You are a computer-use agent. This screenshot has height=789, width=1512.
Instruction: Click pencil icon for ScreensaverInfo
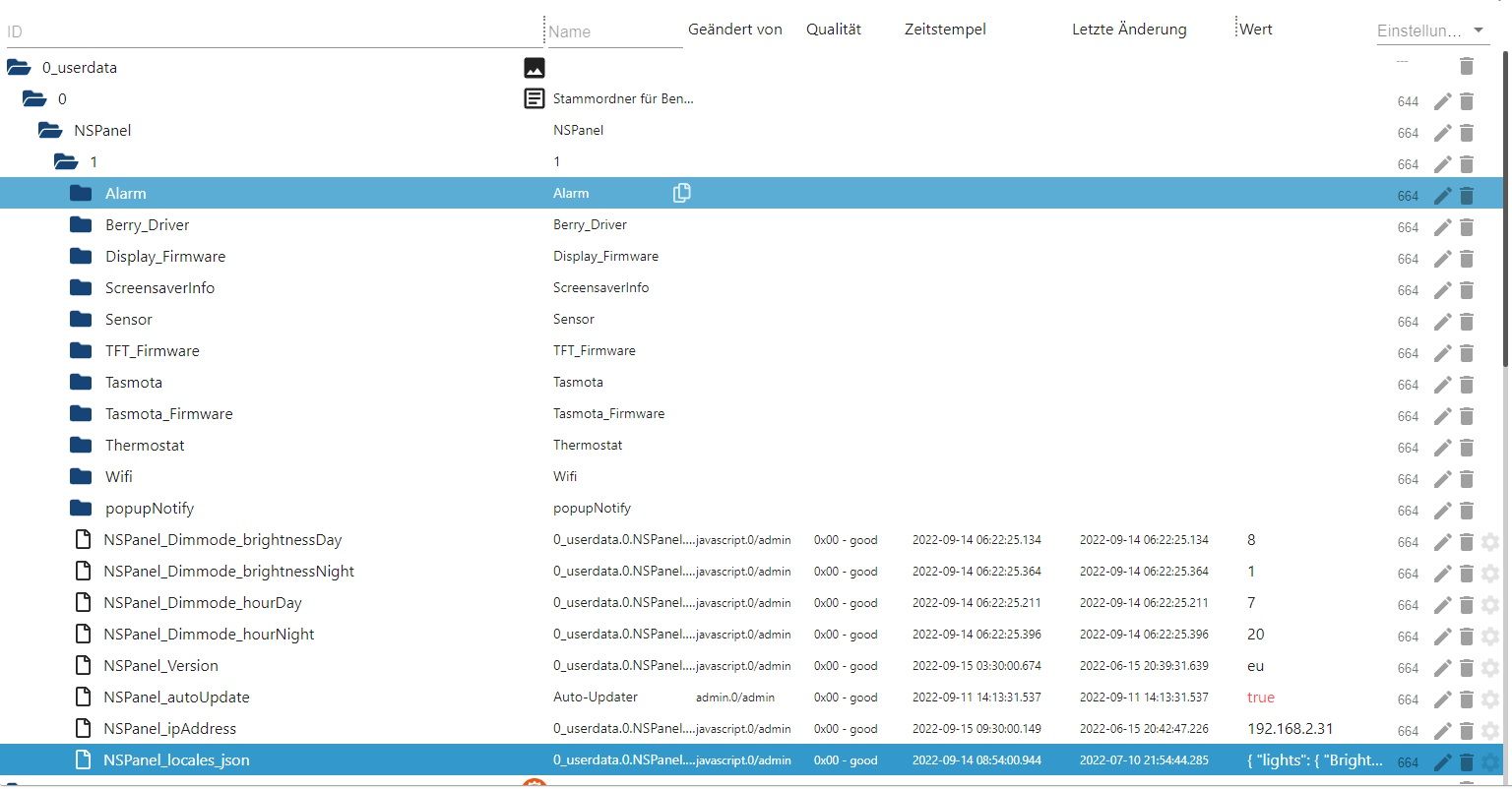[1442, 290]
